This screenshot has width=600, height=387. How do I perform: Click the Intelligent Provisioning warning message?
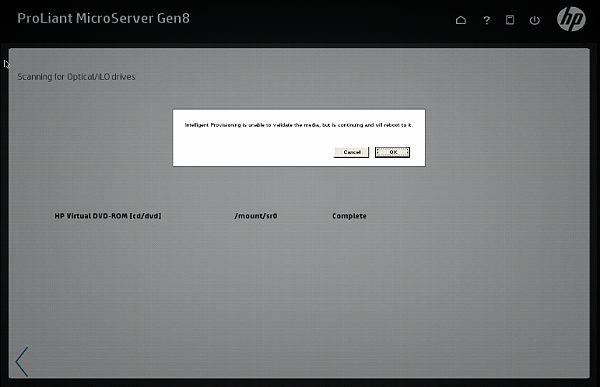pos(299,125)
